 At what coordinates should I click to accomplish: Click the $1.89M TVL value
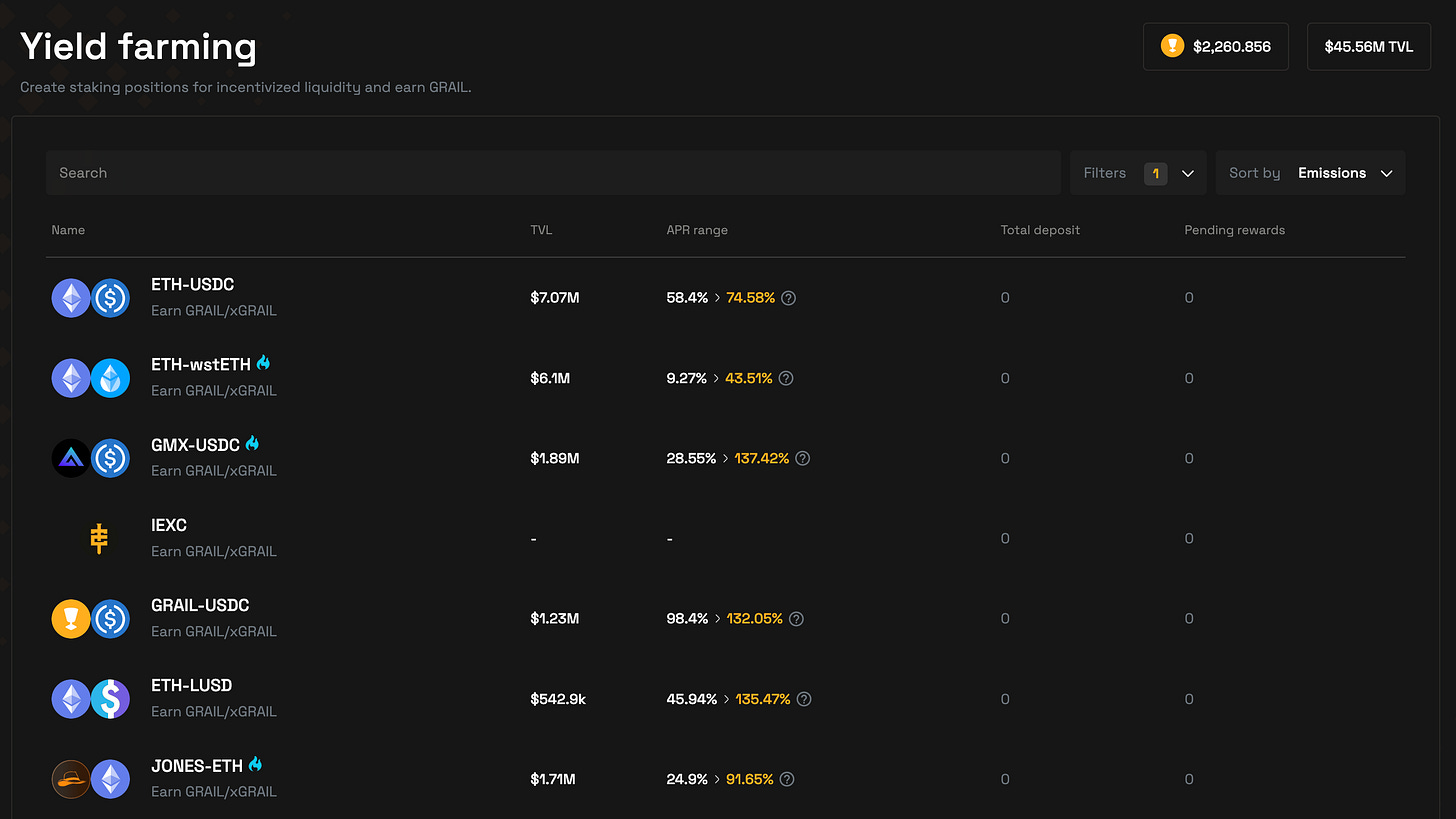[x=555, y=458]
